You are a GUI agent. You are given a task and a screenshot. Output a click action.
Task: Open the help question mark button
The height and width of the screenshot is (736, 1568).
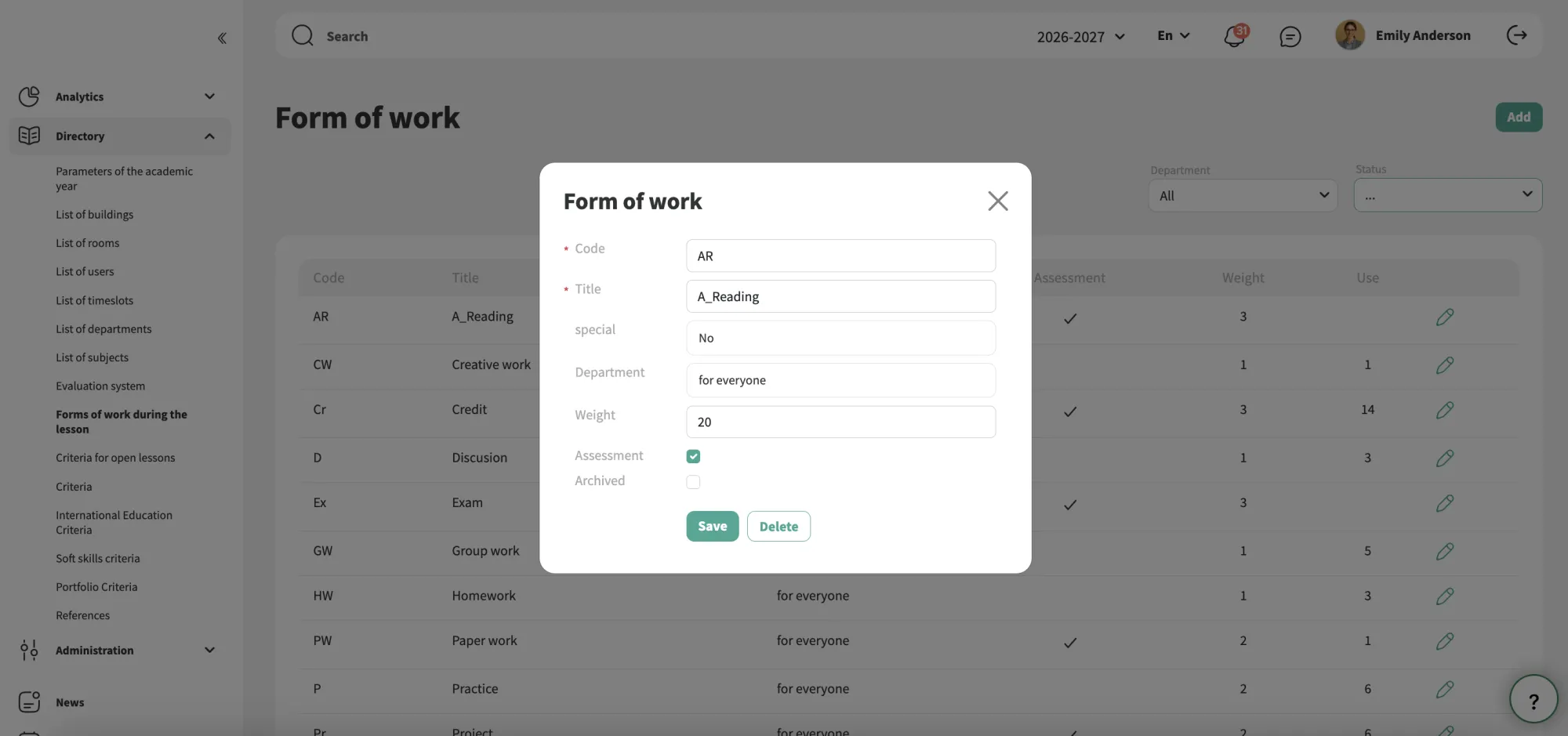click(1534, 699)
